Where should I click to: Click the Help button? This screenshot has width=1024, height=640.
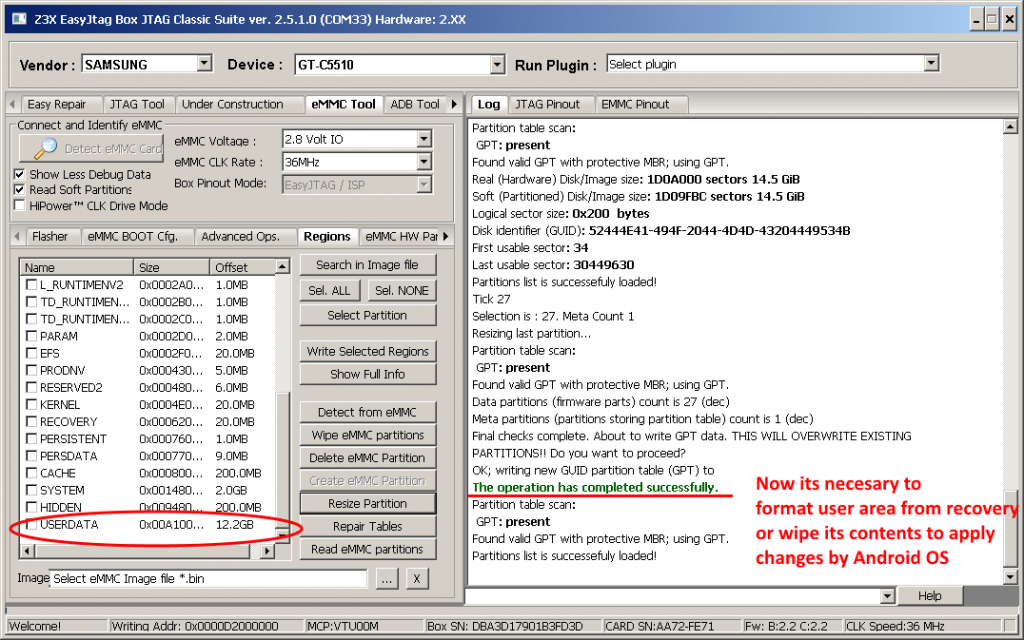tap(930, 595)
